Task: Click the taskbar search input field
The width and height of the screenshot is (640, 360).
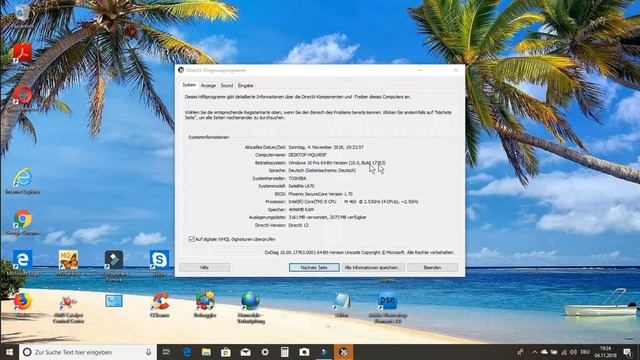Action: (88, 352)
